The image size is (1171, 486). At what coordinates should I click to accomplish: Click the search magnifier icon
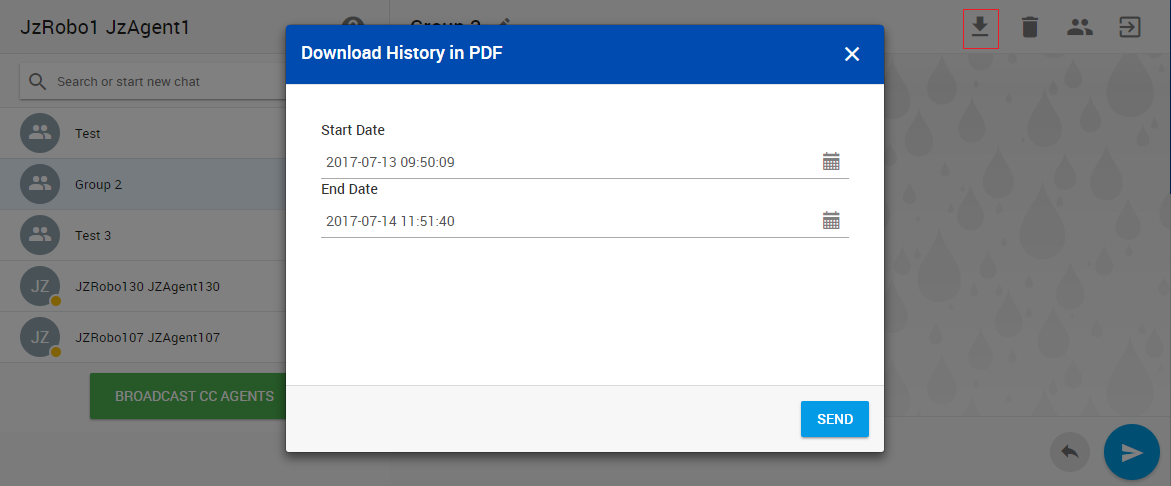click(38, 82)
